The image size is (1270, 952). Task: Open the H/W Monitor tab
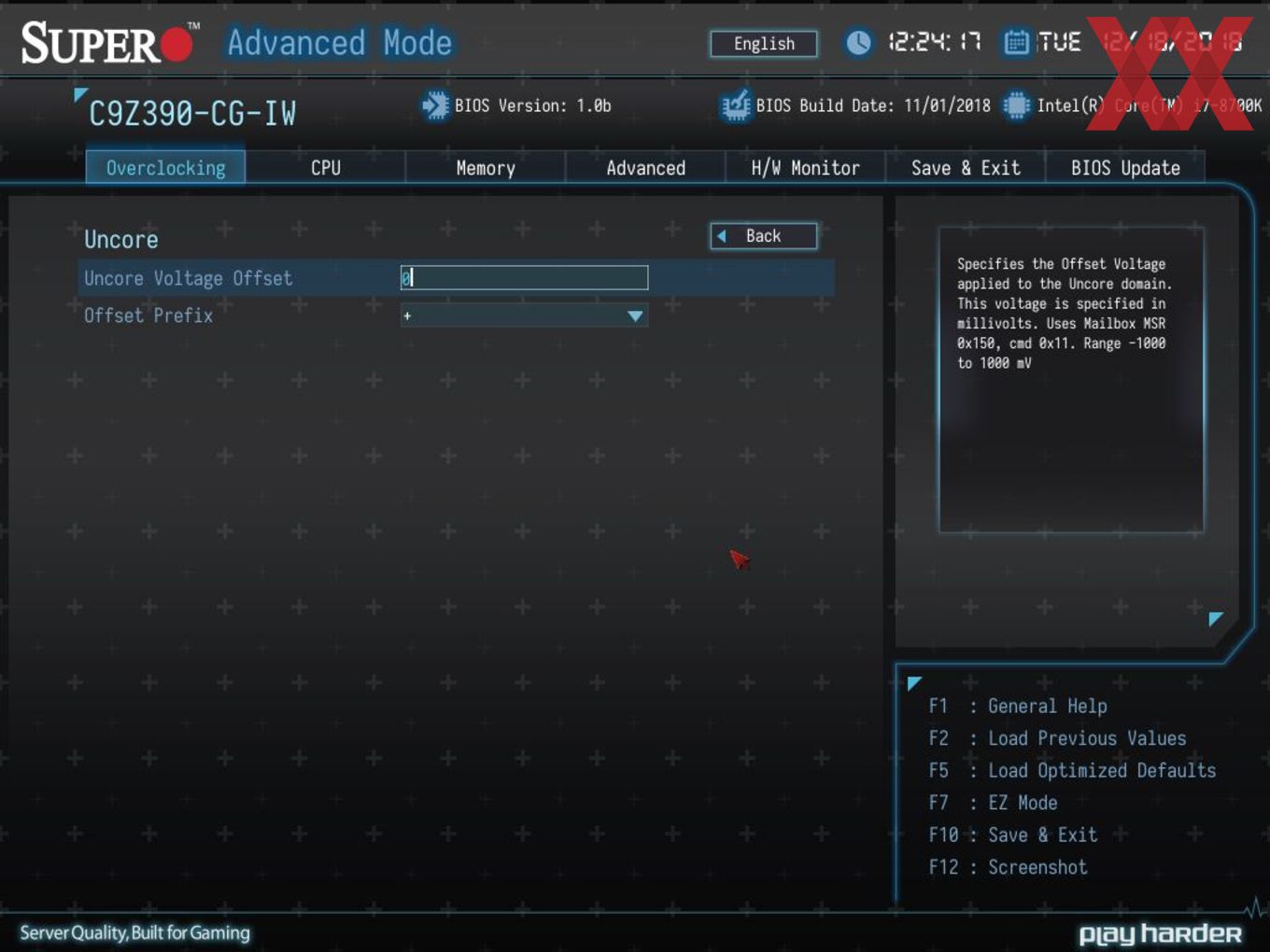[805, 168]
